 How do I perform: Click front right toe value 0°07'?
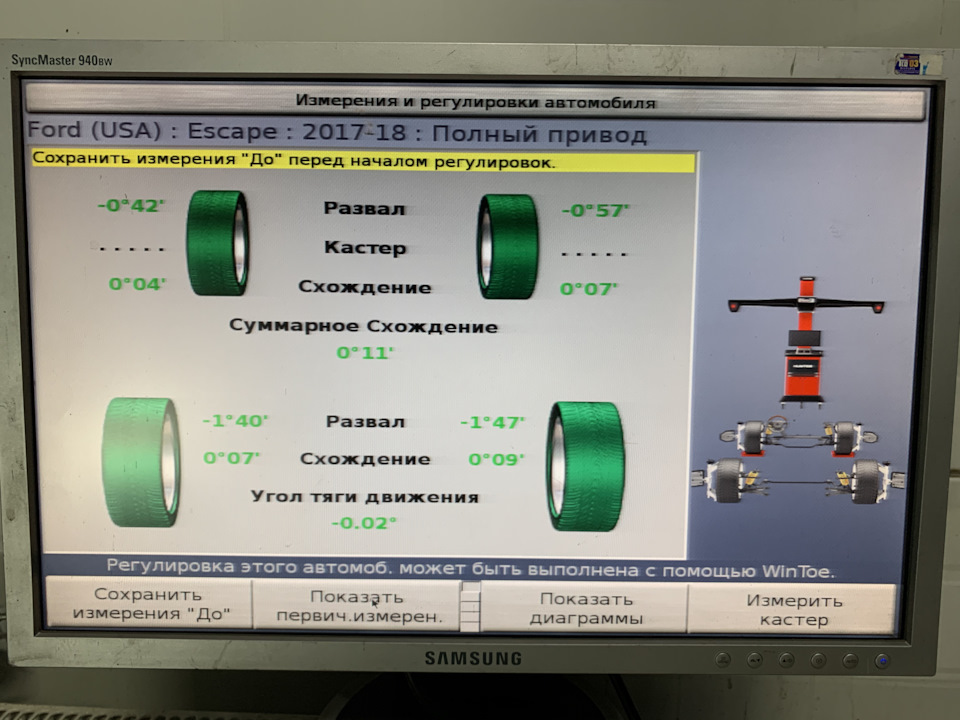(x=588, y=289)
